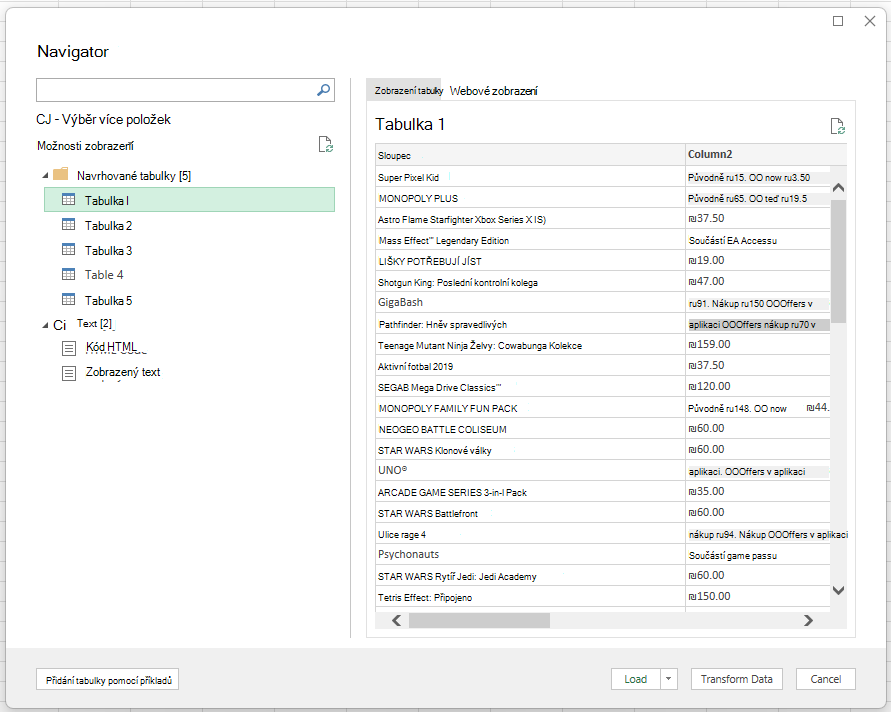Click the SEGA Mega Drive Classics cell
Screen dimensions: 891x712
tap(530, 388)
